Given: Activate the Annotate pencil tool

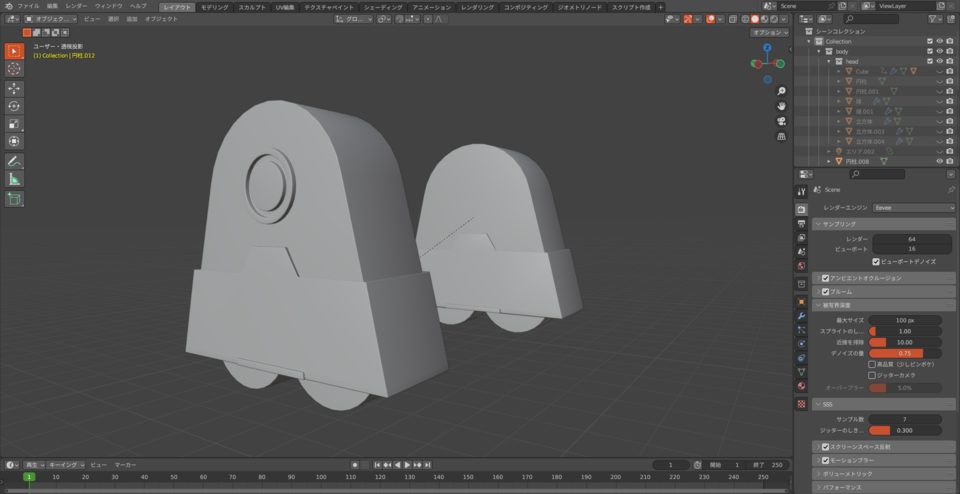Looking at the screenshot, I should (14, 161).
